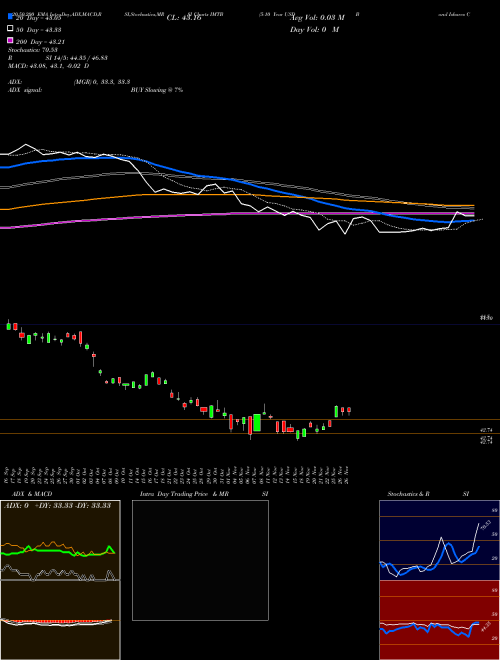Viewport: 500px width, 660px height.
Task: Click the white 50 Day legend swatch
Action: point(10,29)
